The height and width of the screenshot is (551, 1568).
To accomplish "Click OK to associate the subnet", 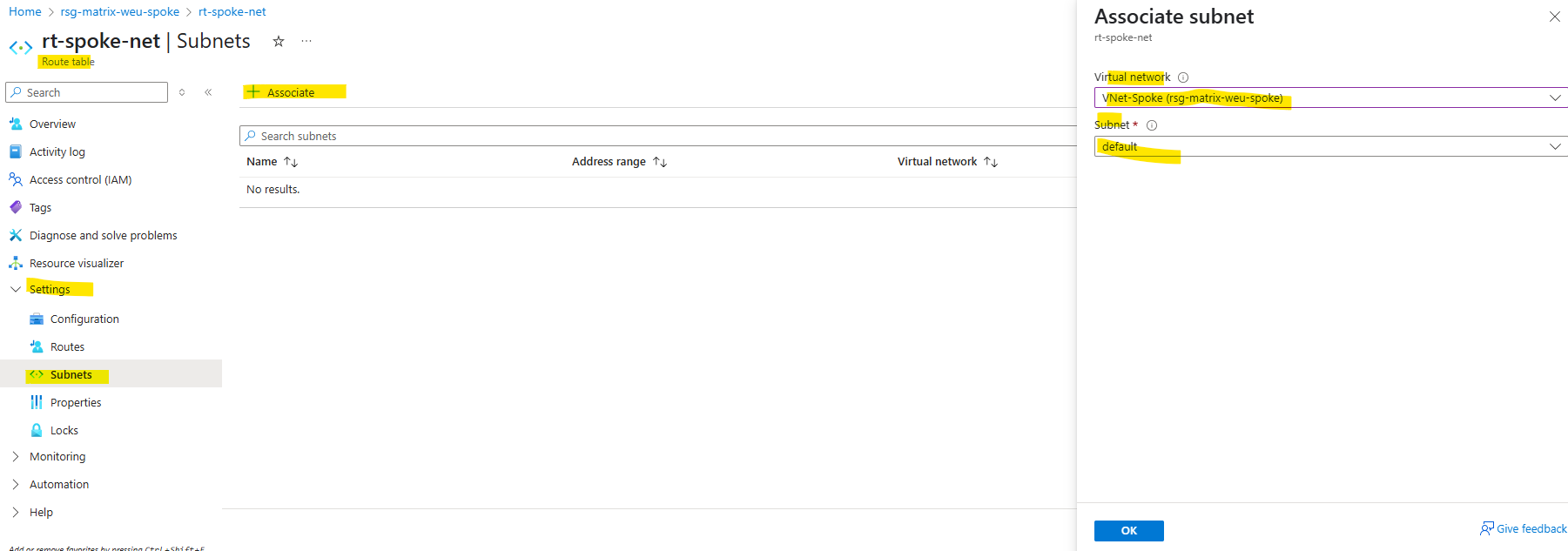I will (1129, 530).
